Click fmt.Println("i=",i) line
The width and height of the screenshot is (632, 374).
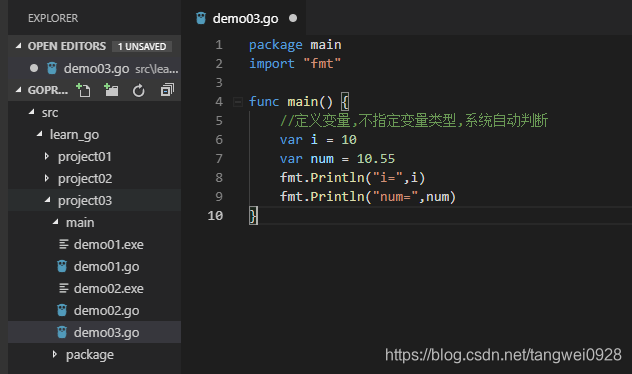[x=352, y=178]
